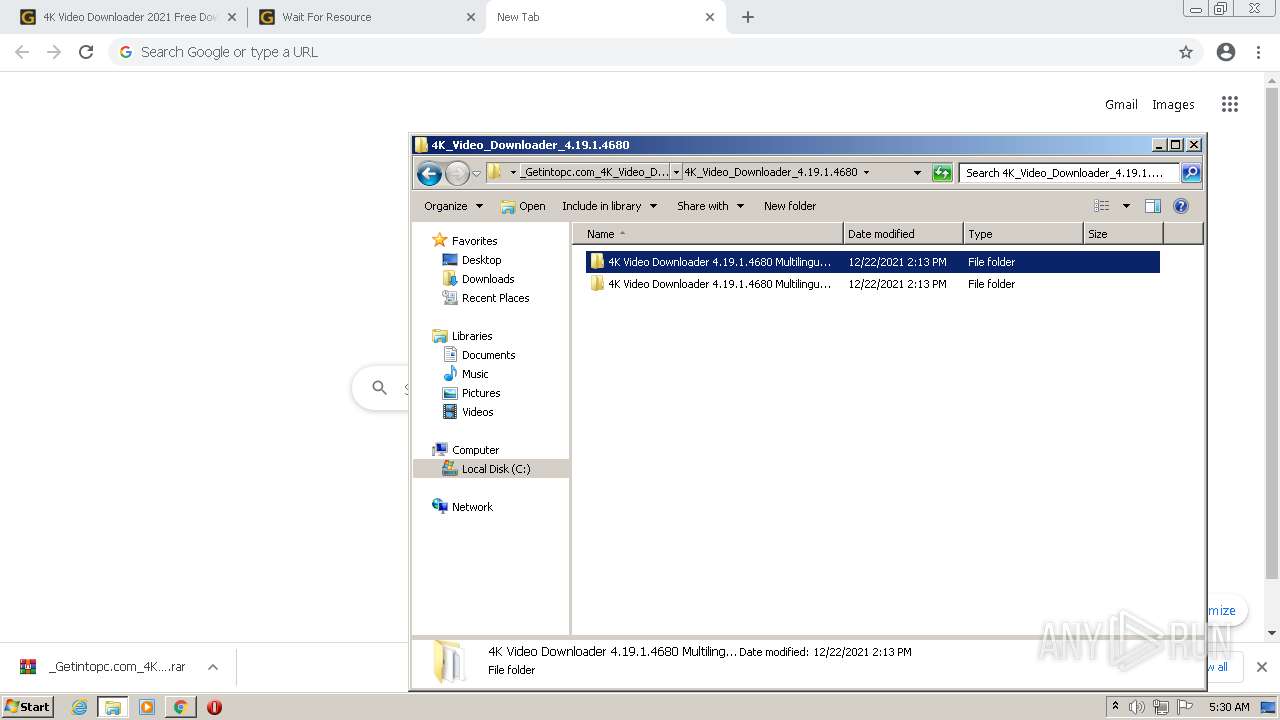Click red Opera-like icon in taskbar

tap(214, 707)
